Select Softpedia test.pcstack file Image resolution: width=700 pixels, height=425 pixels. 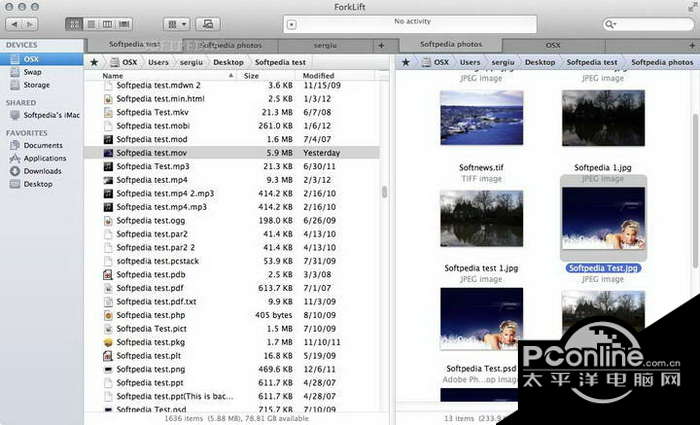pos(232,261)
